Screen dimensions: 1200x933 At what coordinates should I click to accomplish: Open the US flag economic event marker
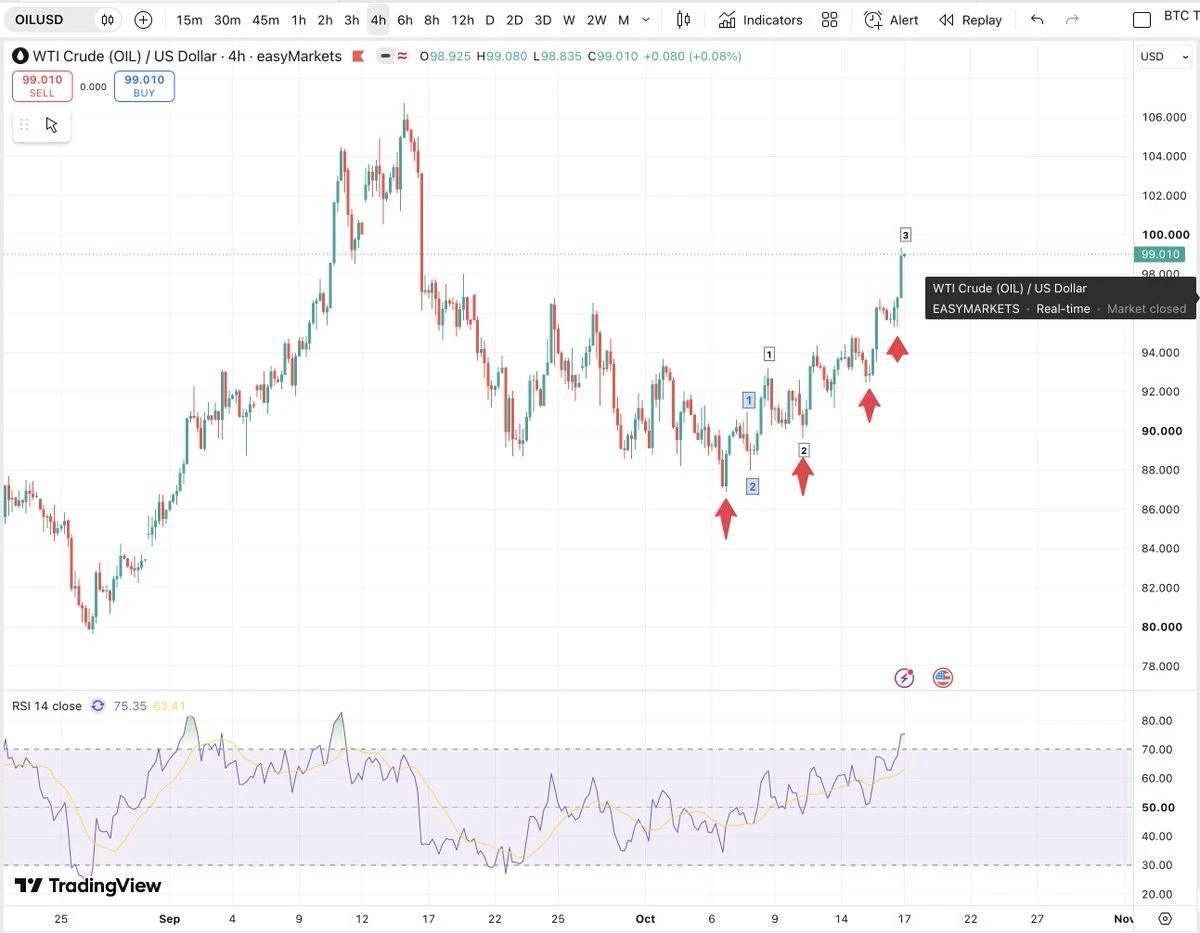point(942,678)
